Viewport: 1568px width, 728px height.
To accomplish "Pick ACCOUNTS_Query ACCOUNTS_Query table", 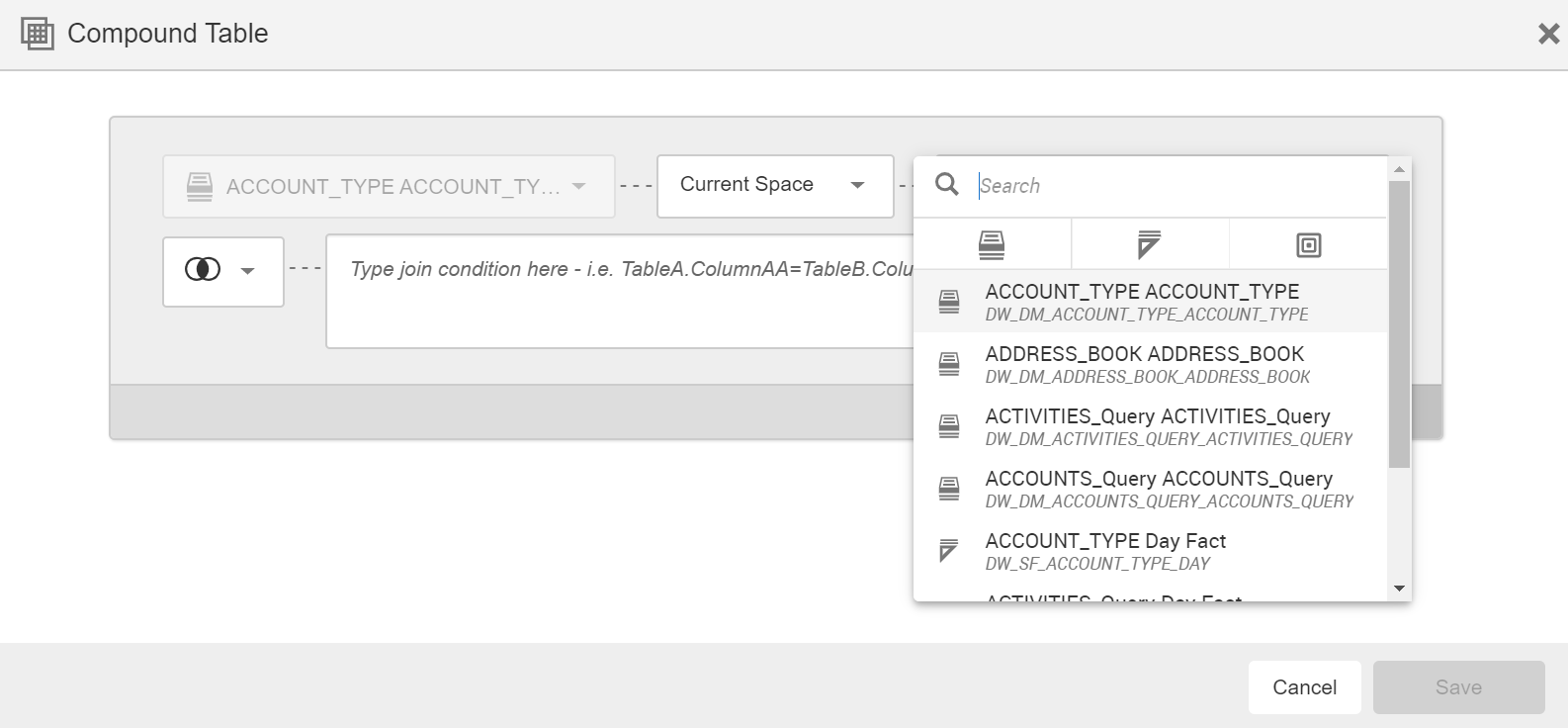I will (1158, 489).
